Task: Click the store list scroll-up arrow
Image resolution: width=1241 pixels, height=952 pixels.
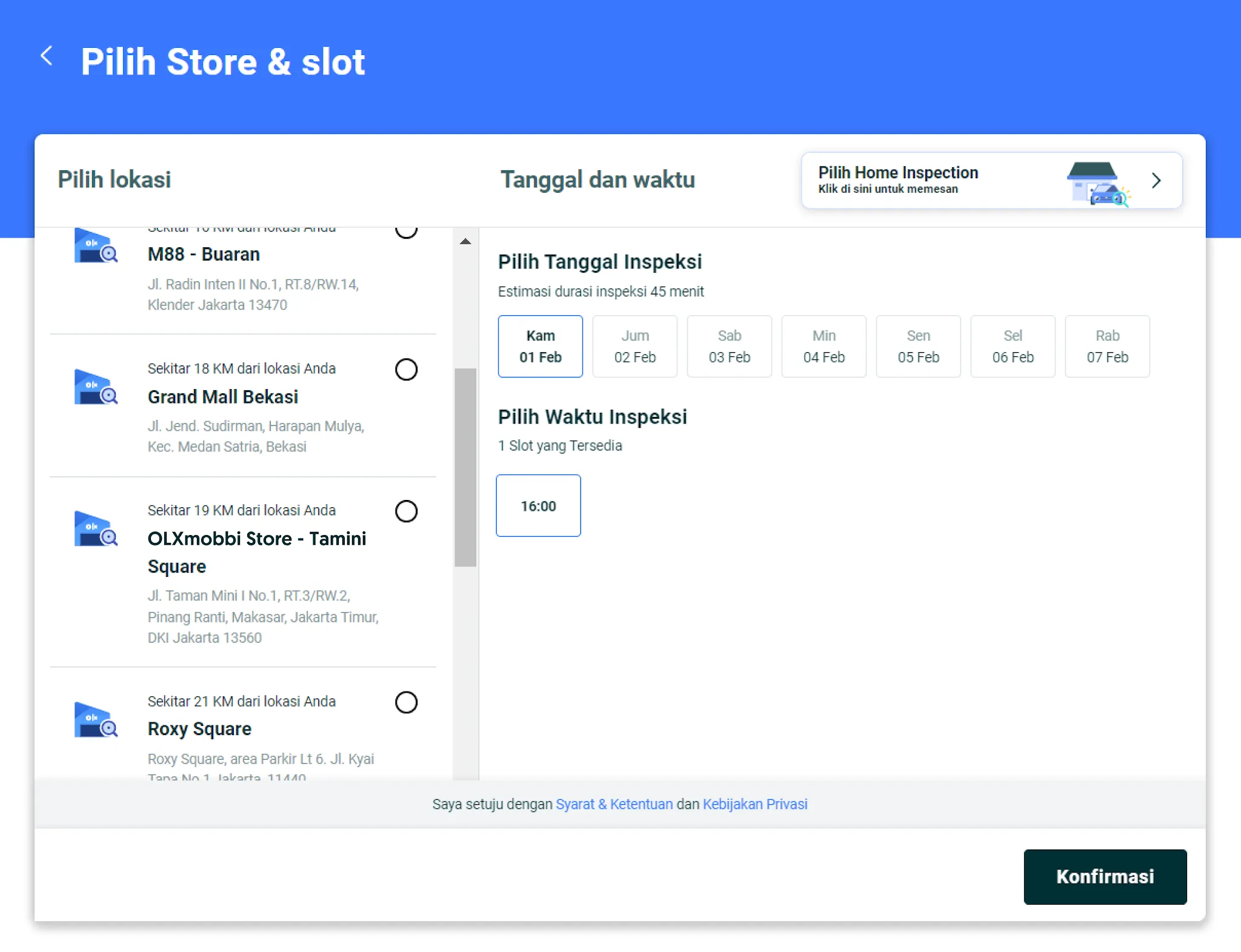Action: click(465, 241)
